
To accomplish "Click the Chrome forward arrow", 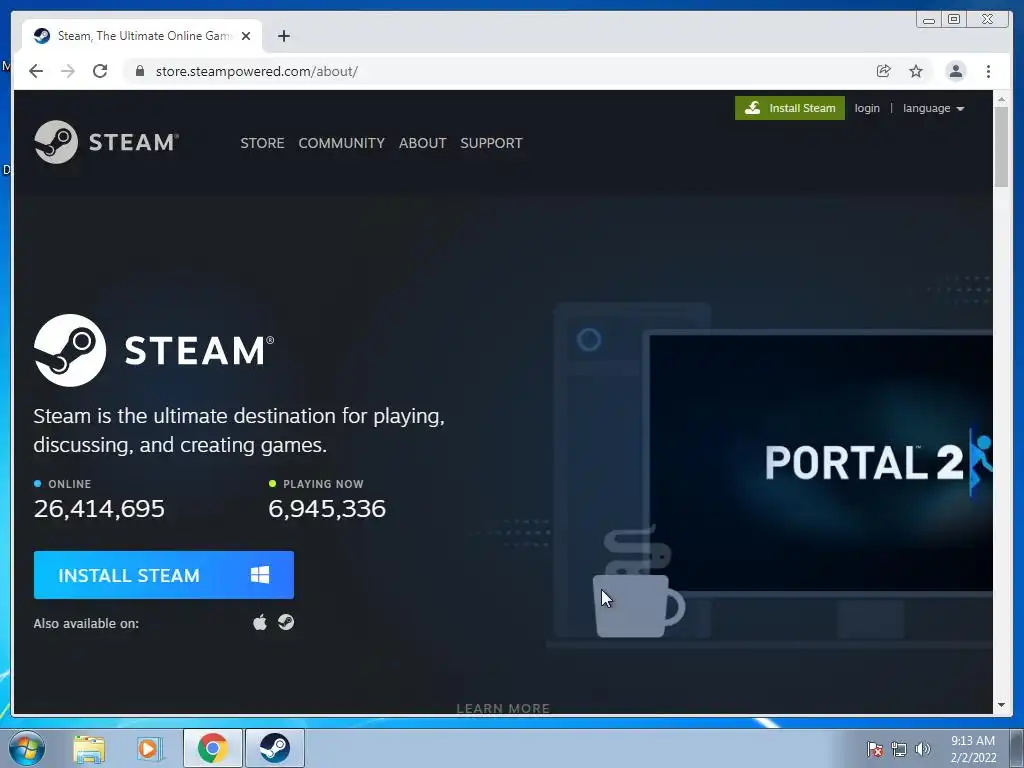I will [68, 71].
